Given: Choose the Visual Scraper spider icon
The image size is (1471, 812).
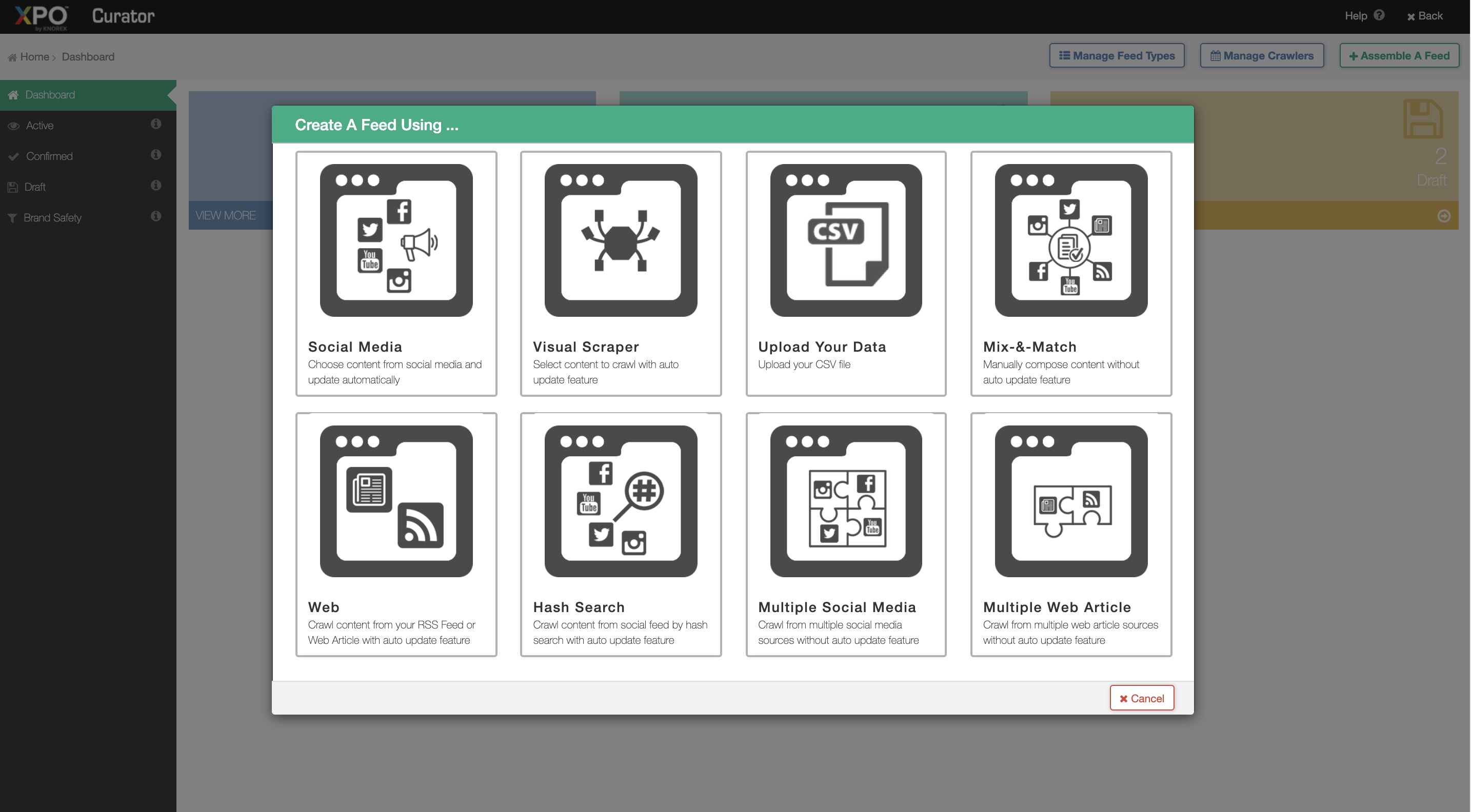Looking at the screenshot, I should (x=621, y=240).
